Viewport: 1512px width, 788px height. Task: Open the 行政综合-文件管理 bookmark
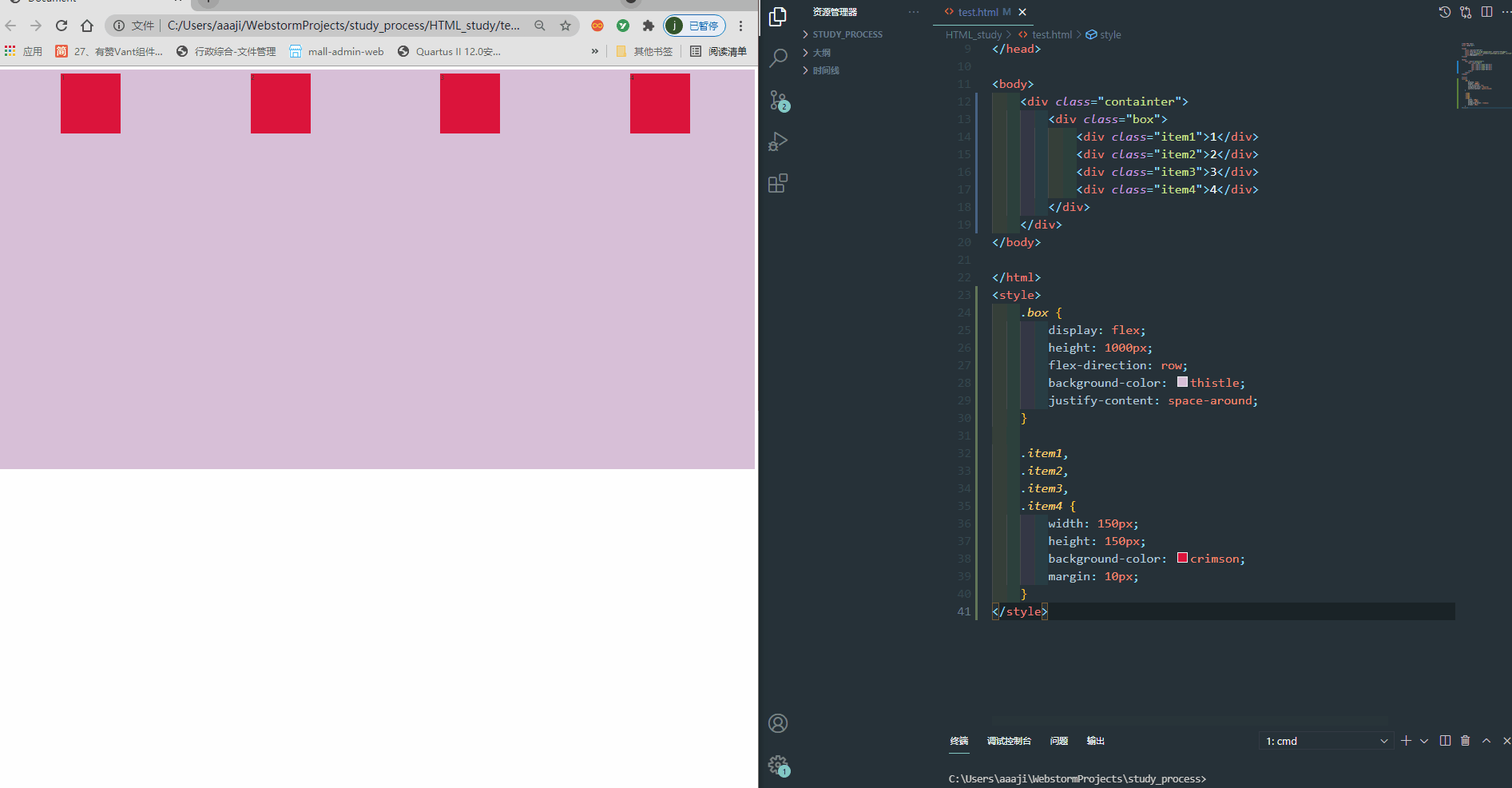[x=226, y=51]
